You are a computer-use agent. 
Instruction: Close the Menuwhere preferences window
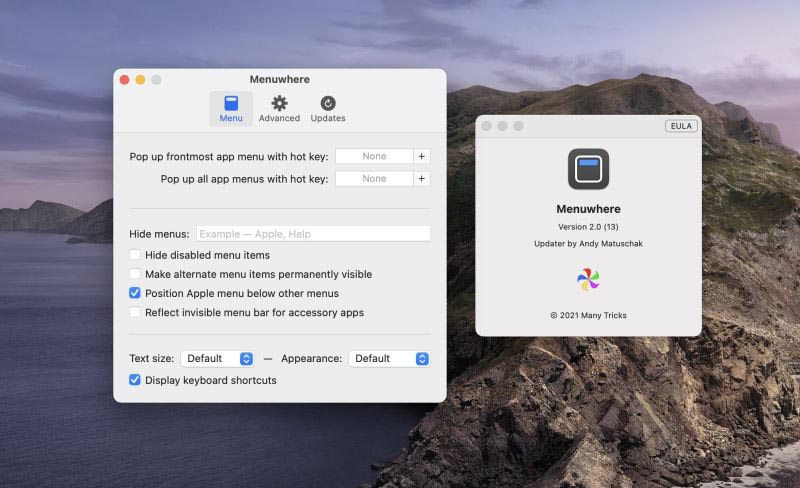[124, 80]
